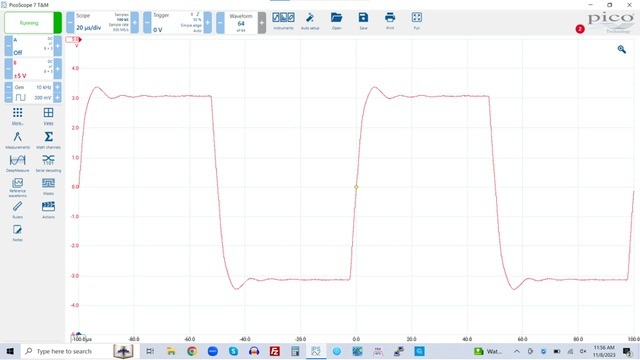Open the Trigger 0 V settings panel
Image resolution: width=640 pixels, height=360 pixels.
click(177, 22)
